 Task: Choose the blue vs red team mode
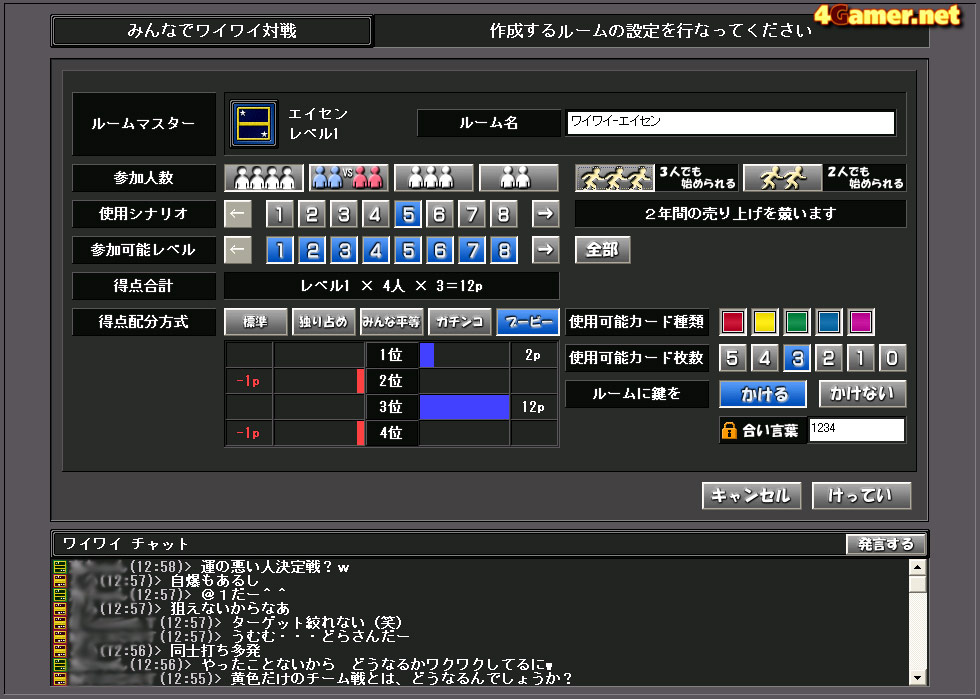point(349,178)
